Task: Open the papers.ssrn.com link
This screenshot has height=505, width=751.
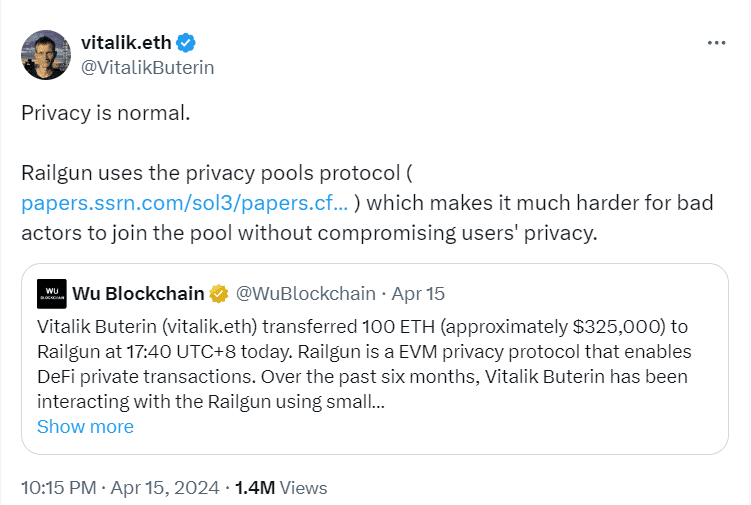Action: click(x=185, y=202)
